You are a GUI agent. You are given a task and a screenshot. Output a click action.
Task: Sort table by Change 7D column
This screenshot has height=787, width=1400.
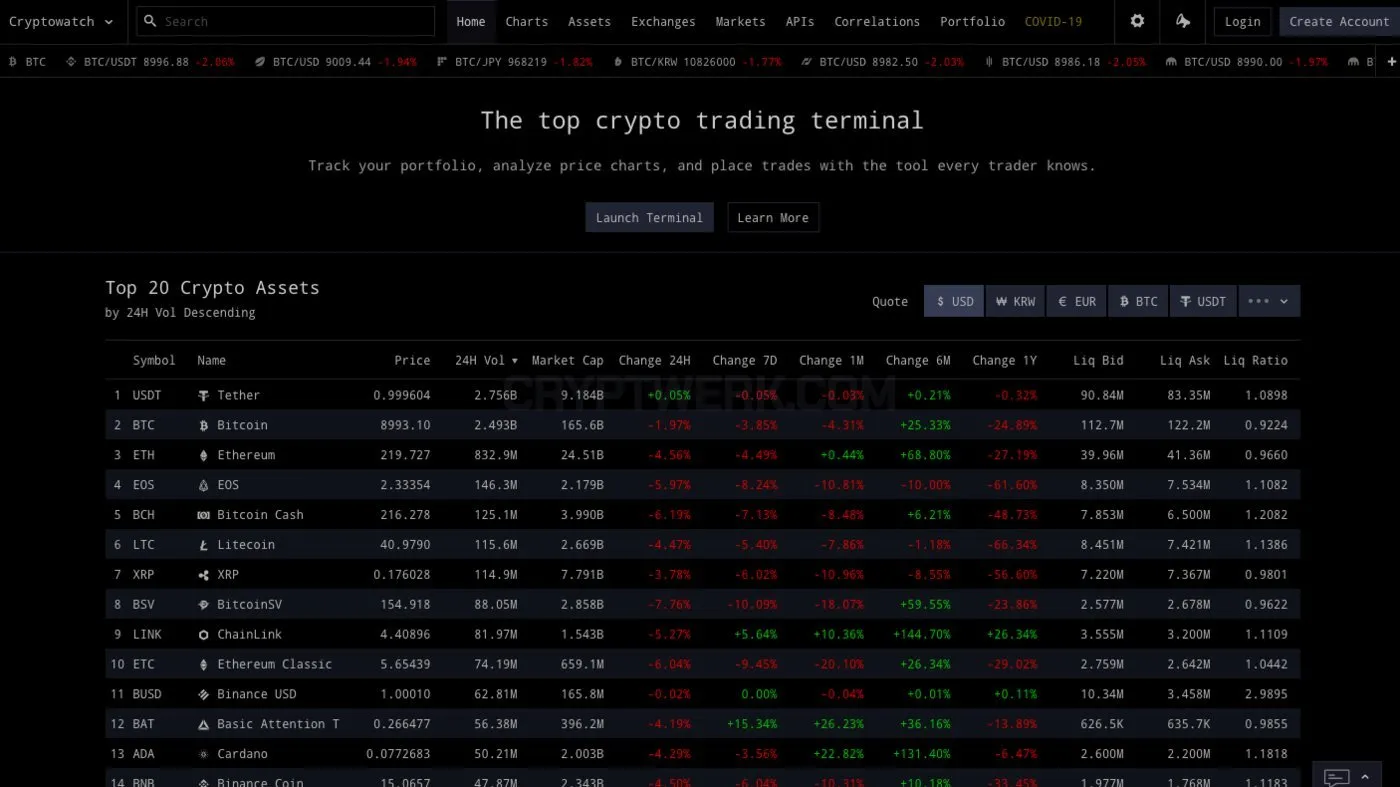(x=745, y=361)
